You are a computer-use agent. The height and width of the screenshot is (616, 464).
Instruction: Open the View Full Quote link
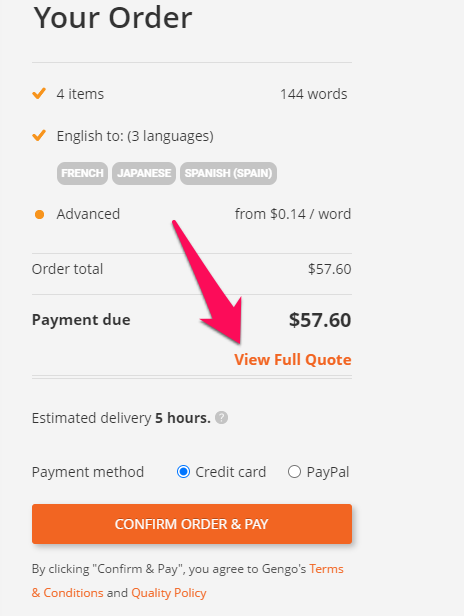click(x=293, y=359)
